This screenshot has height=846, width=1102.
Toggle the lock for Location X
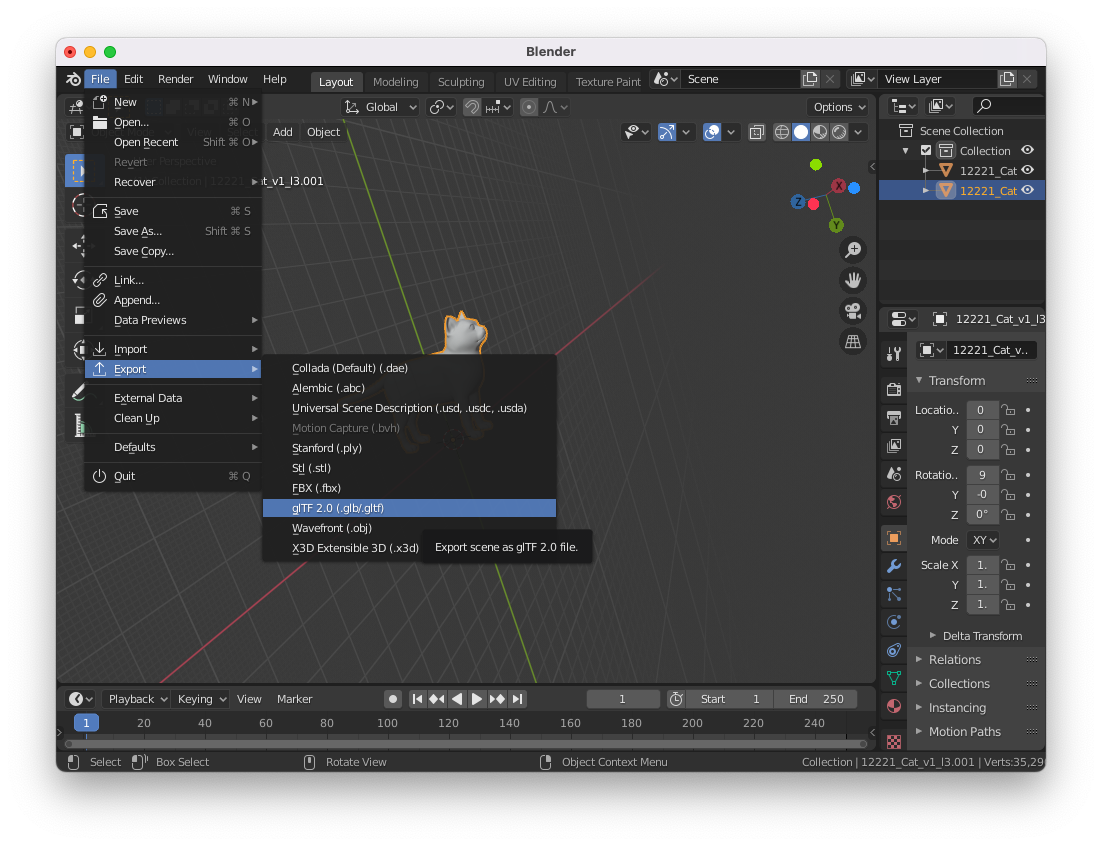1009,410
